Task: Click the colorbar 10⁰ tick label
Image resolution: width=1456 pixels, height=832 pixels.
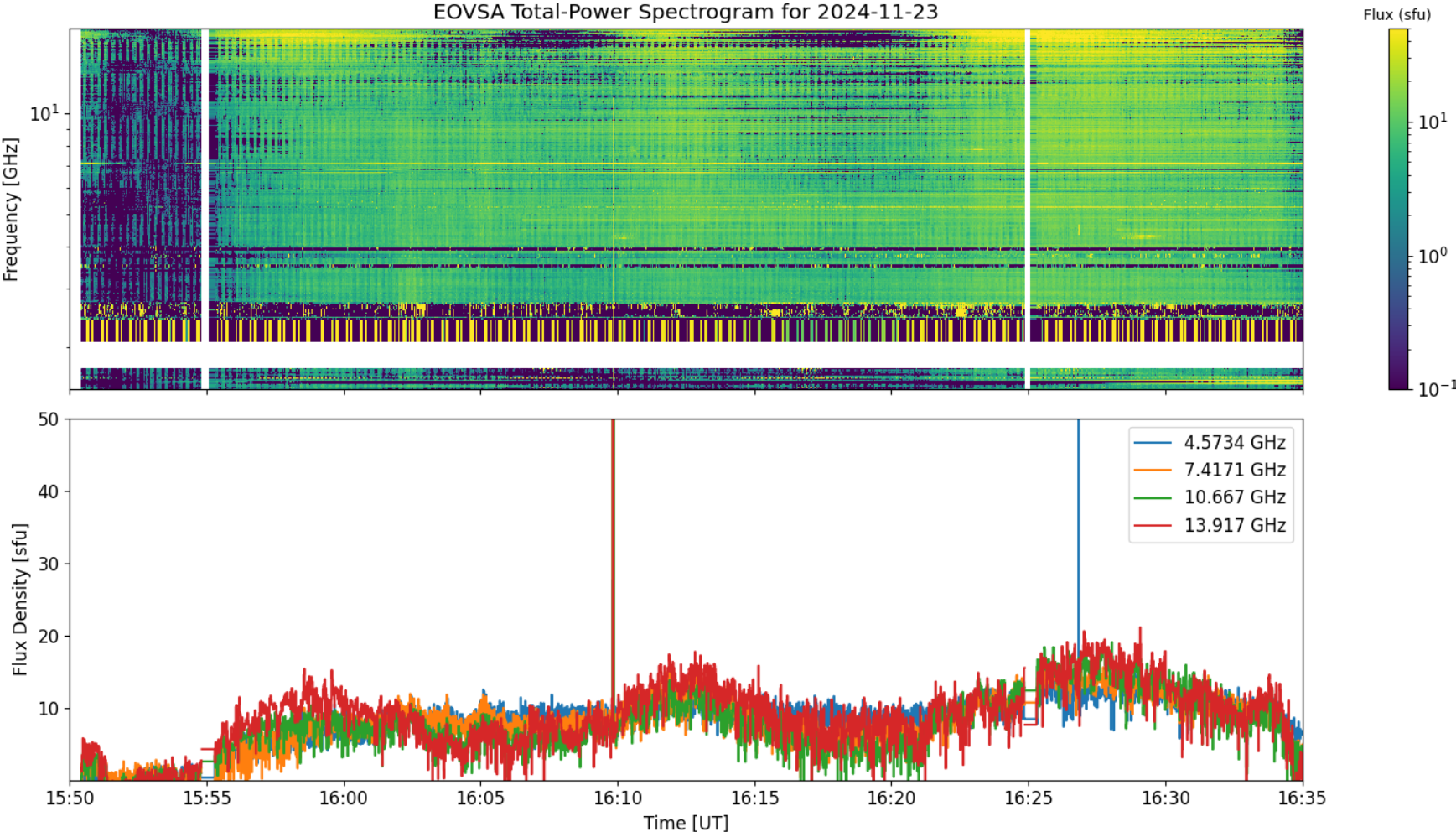Action: pos(1433,256)
